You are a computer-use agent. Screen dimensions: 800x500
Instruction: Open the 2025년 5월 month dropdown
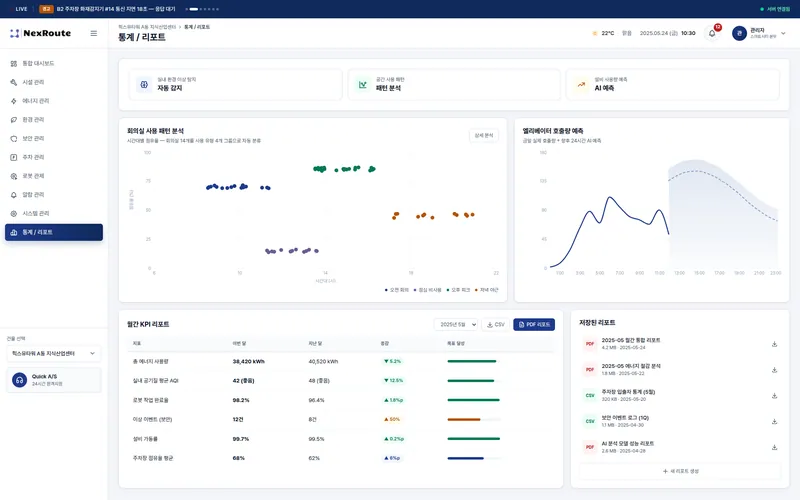click(x=456, y=324)
